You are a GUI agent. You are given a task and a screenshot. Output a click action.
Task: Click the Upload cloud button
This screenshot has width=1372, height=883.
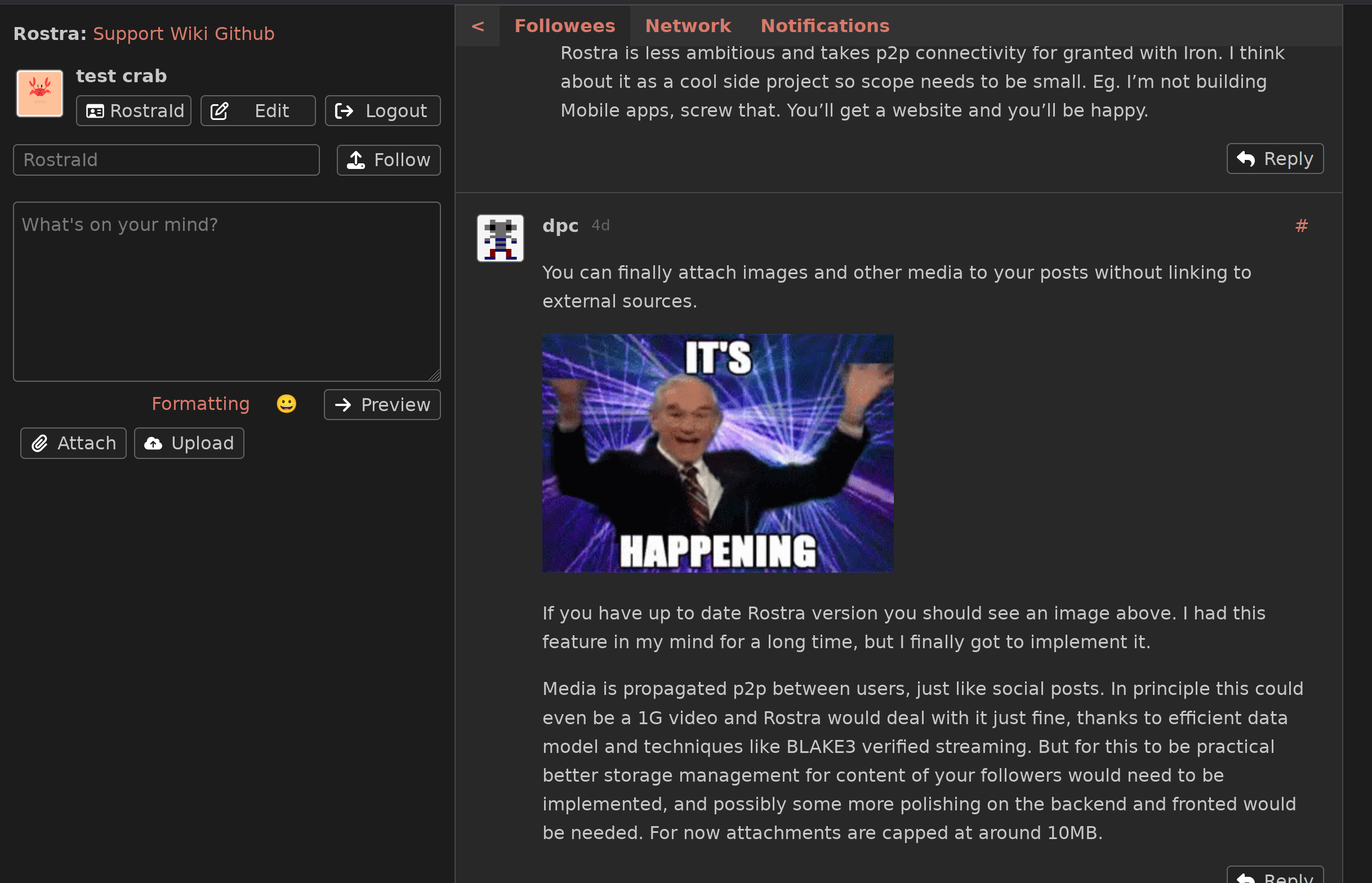click(x=189, y=443)
